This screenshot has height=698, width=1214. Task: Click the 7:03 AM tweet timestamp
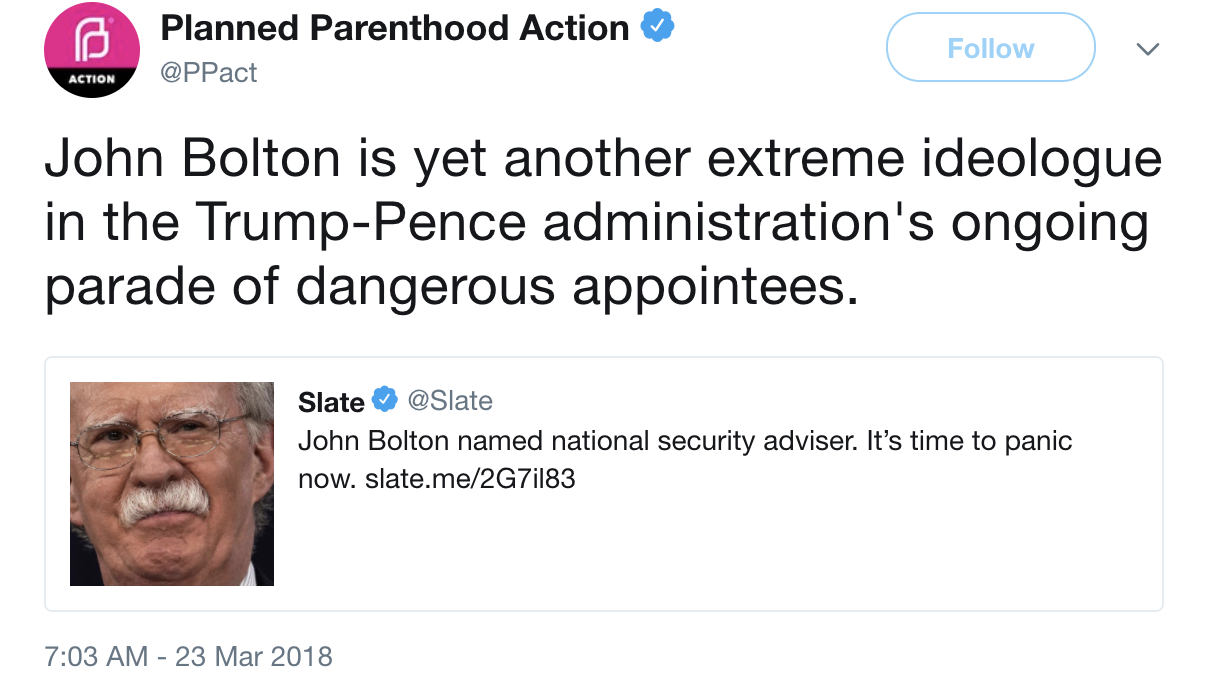tap(96, 657)
